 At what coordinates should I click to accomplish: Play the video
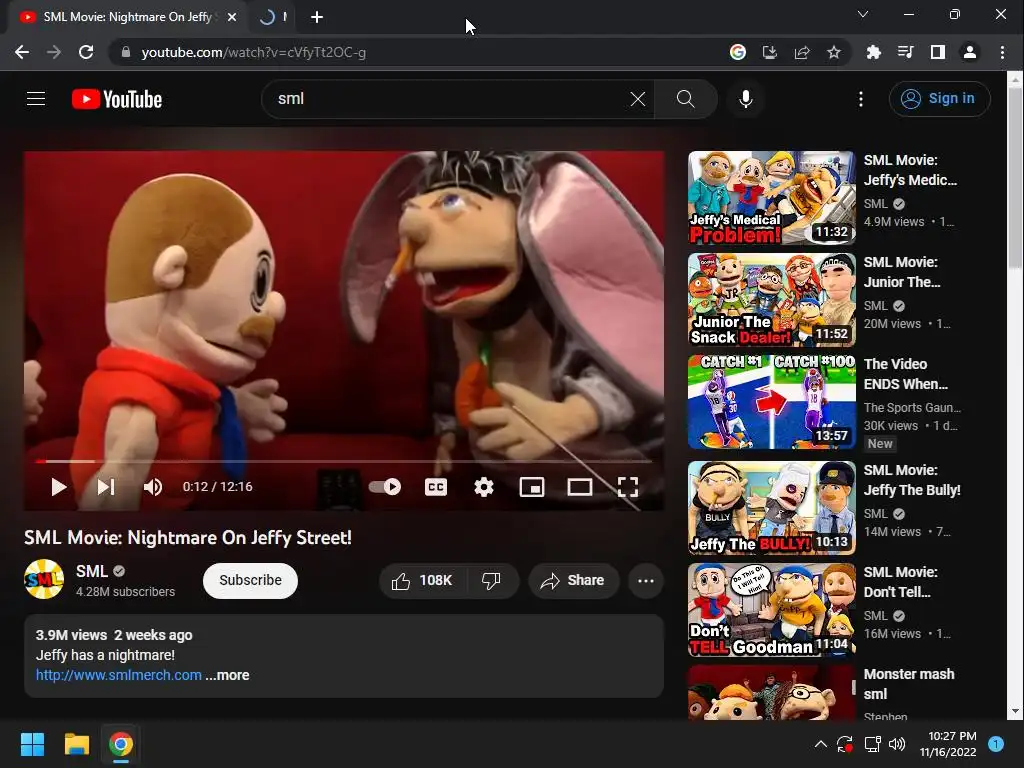pyautogui.click(x=58, y=487)
